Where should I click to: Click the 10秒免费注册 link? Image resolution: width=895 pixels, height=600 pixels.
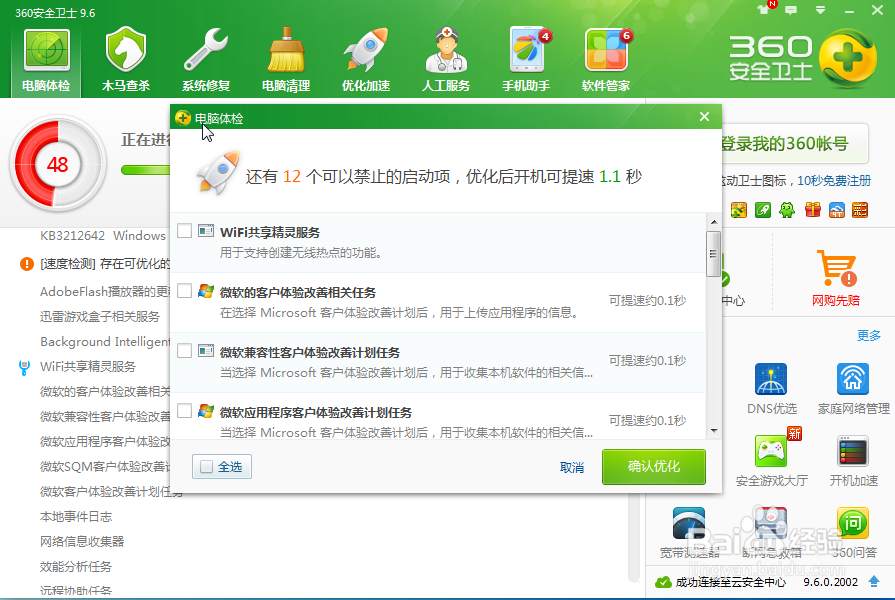[x=834, y=181]
